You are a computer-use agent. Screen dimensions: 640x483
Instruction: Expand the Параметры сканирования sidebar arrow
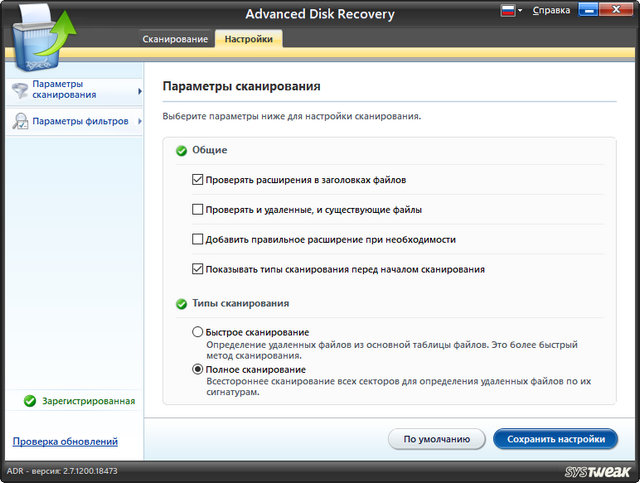pos(139,91)
